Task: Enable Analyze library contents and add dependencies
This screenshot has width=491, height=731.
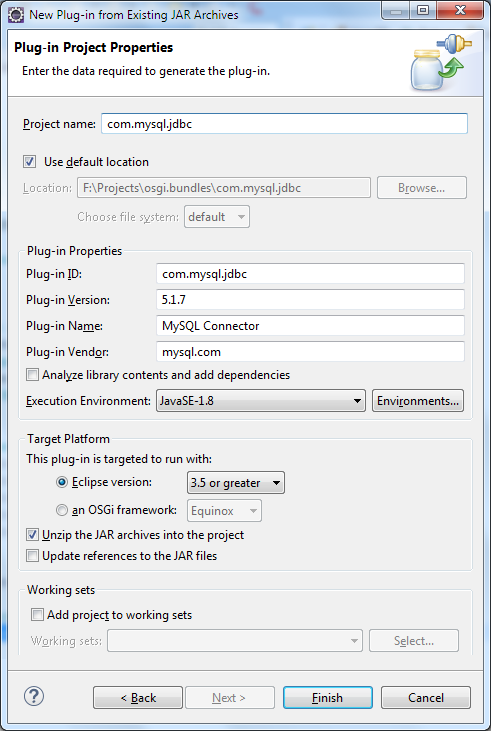Action: pos(32,375)
